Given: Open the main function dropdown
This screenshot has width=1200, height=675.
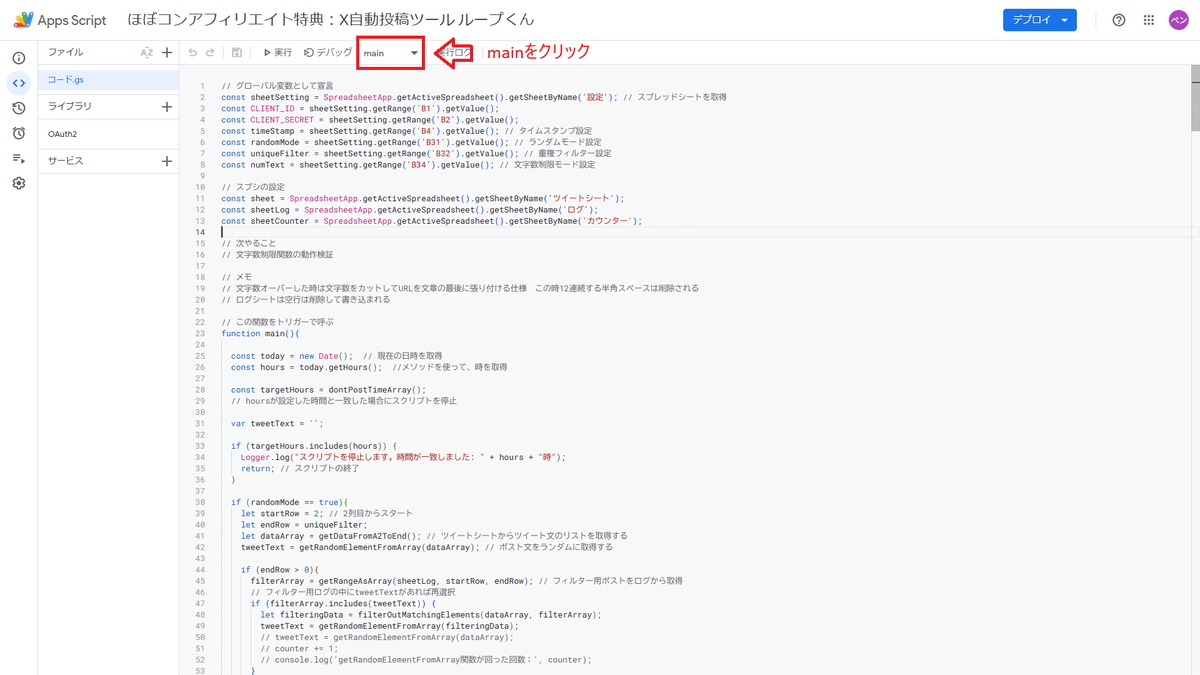Looking at the screenshot, I should [391, 53].
